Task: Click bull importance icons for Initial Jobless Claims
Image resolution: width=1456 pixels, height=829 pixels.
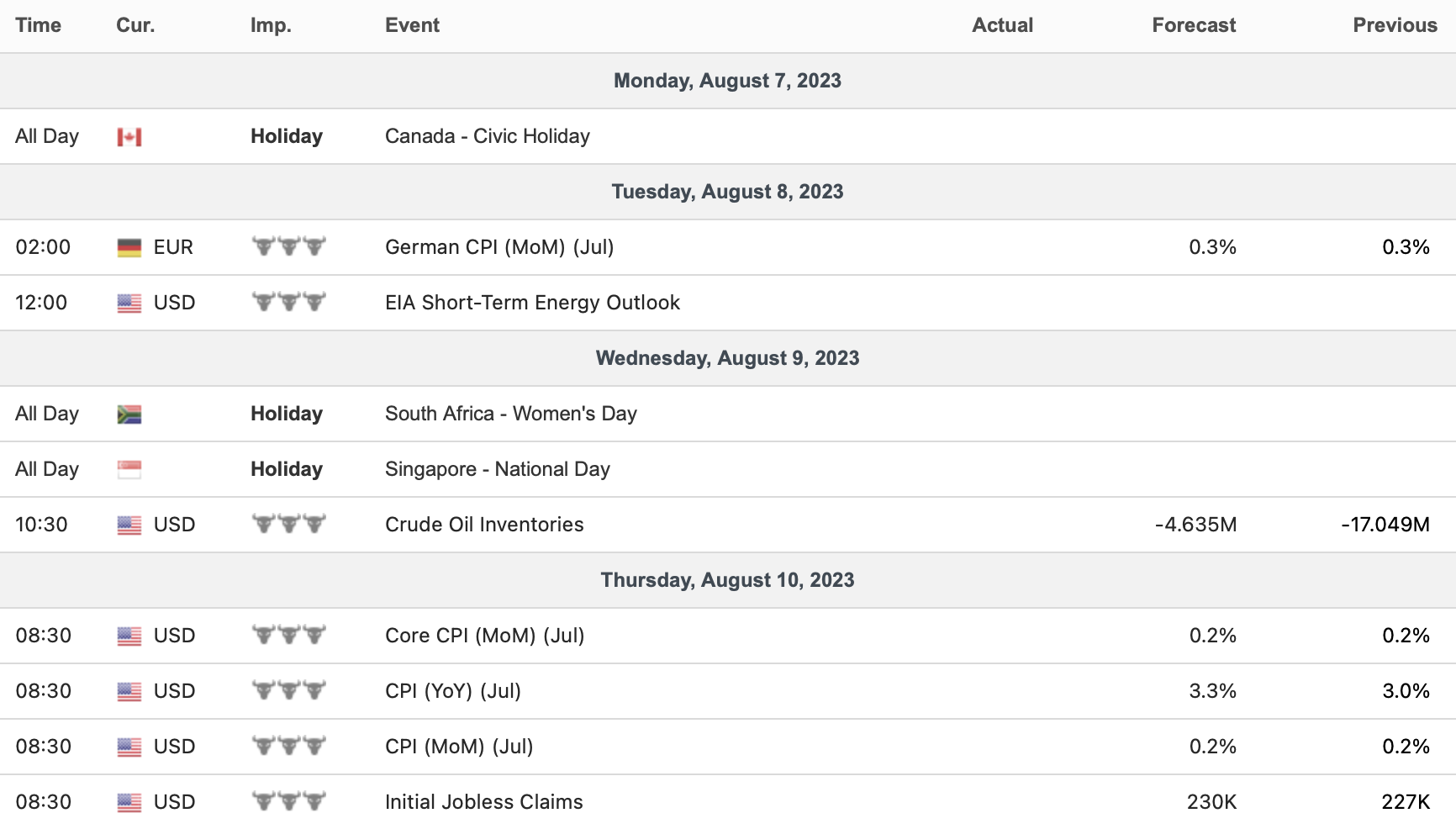Action: pyautogui.click(x=288, y=802)
